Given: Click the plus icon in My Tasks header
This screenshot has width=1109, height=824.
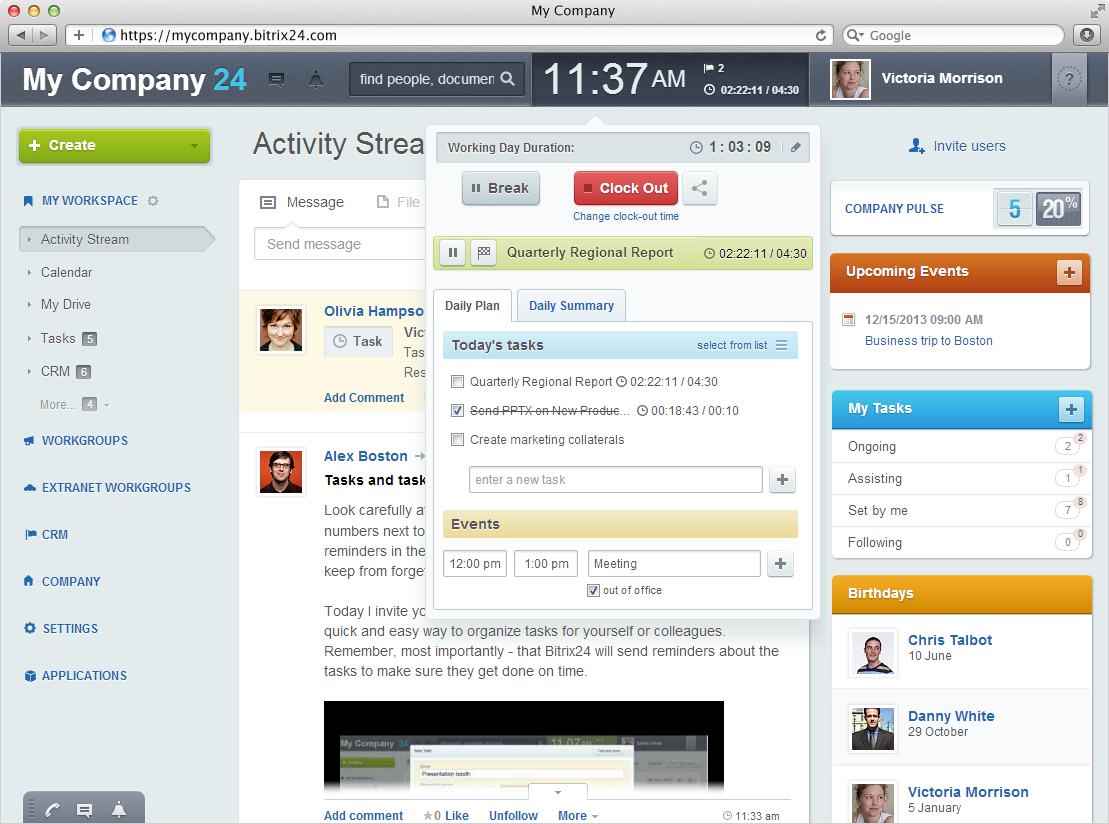Looking at the screenshot, I should (1071, 409).
